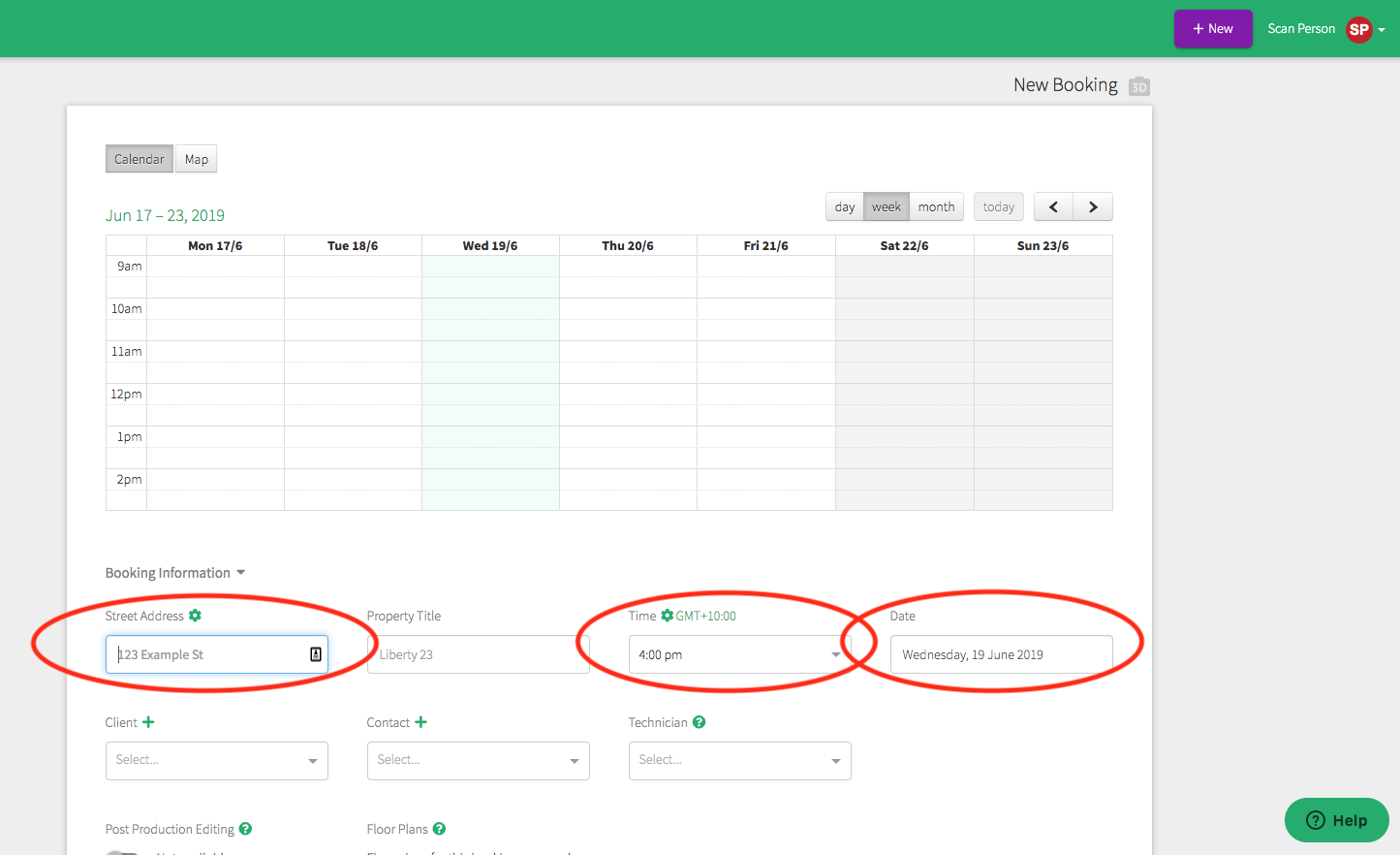The height and width of the screenshot is (855, 1400).
Task: Click the Tue 18/6 column header
Action: (353, 245)
